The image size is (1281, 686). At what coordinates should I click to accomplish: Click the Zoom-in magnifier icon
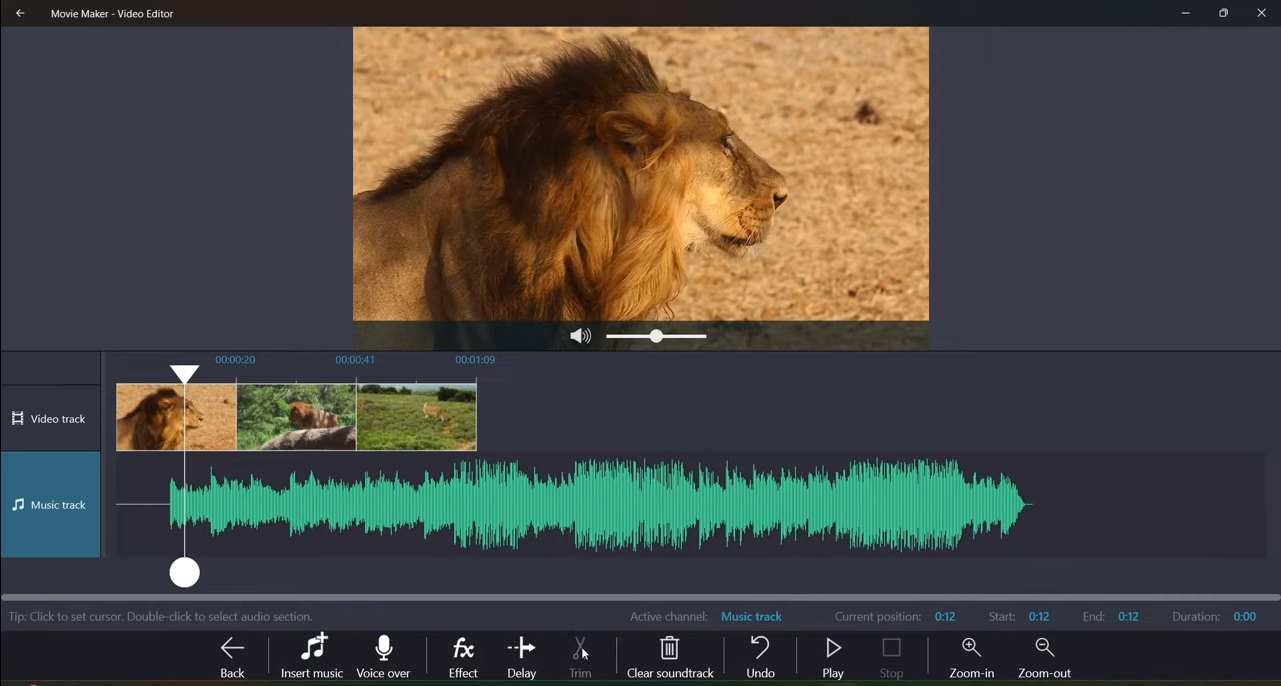pyautogui.click(x=970, y=647)
